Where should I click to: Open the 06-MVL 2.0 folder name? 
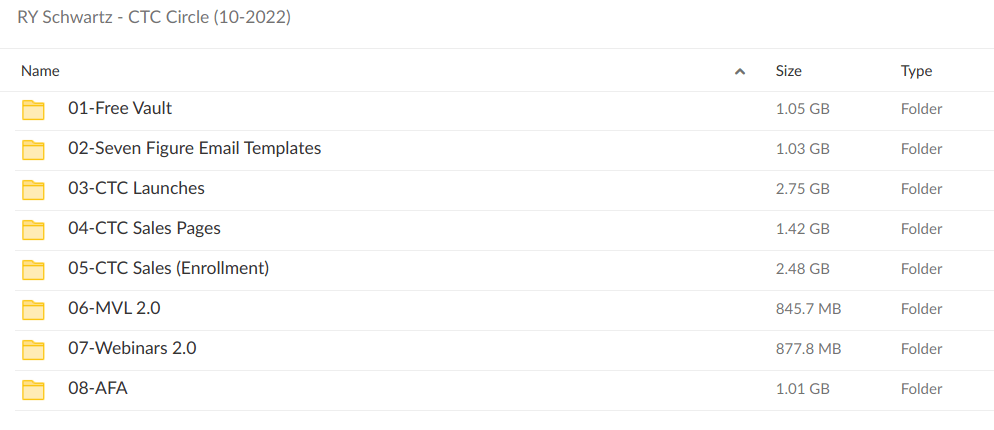click(114, 308)
